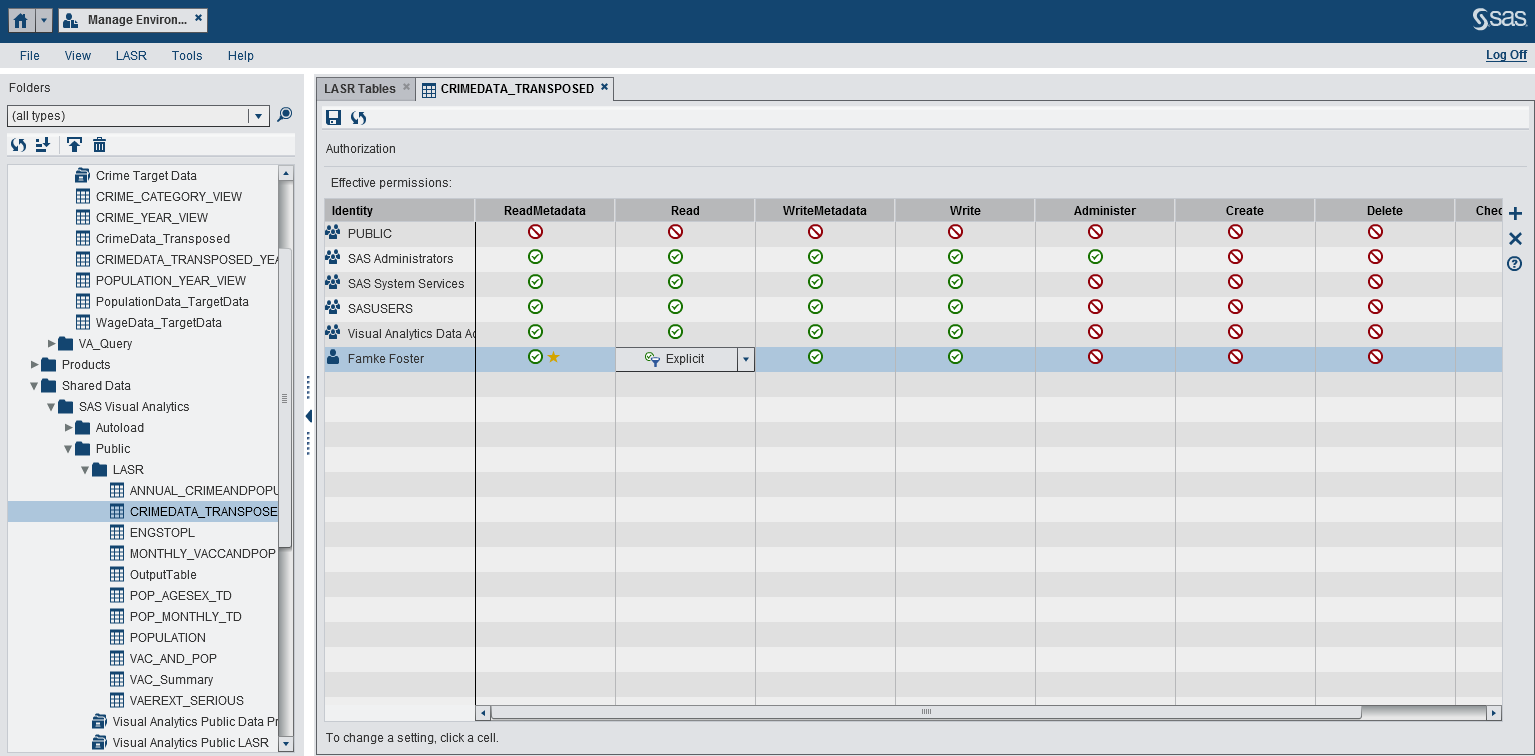
Task: Add an identity with plus icon
Action: [1515, 213]
